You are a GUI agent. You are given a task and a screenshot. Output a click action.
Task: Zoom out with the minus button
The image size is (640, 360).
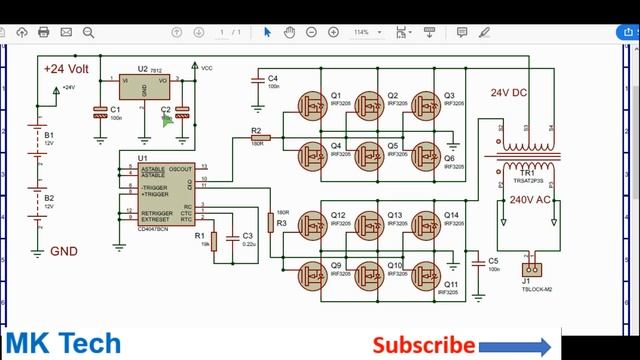tap(311, 32)
